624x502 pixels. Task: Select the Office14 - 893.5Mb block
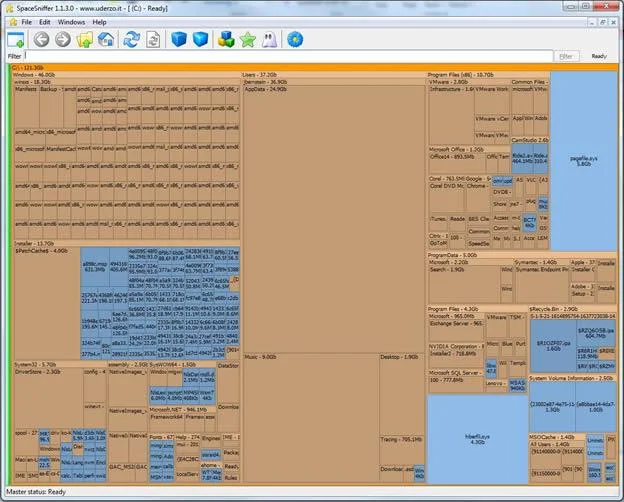pyautogui.click(x=457, y=163)
